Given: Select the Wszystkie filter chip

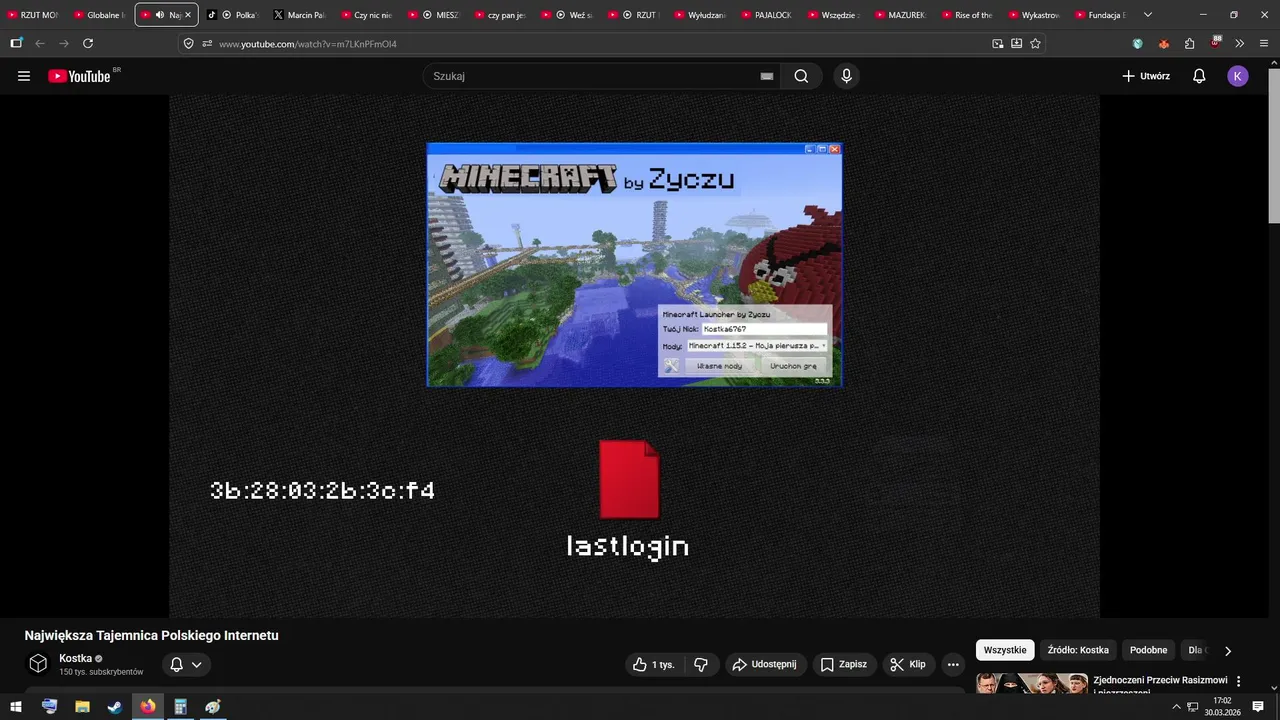Looking at the screenshot, I should (1005, 650).
